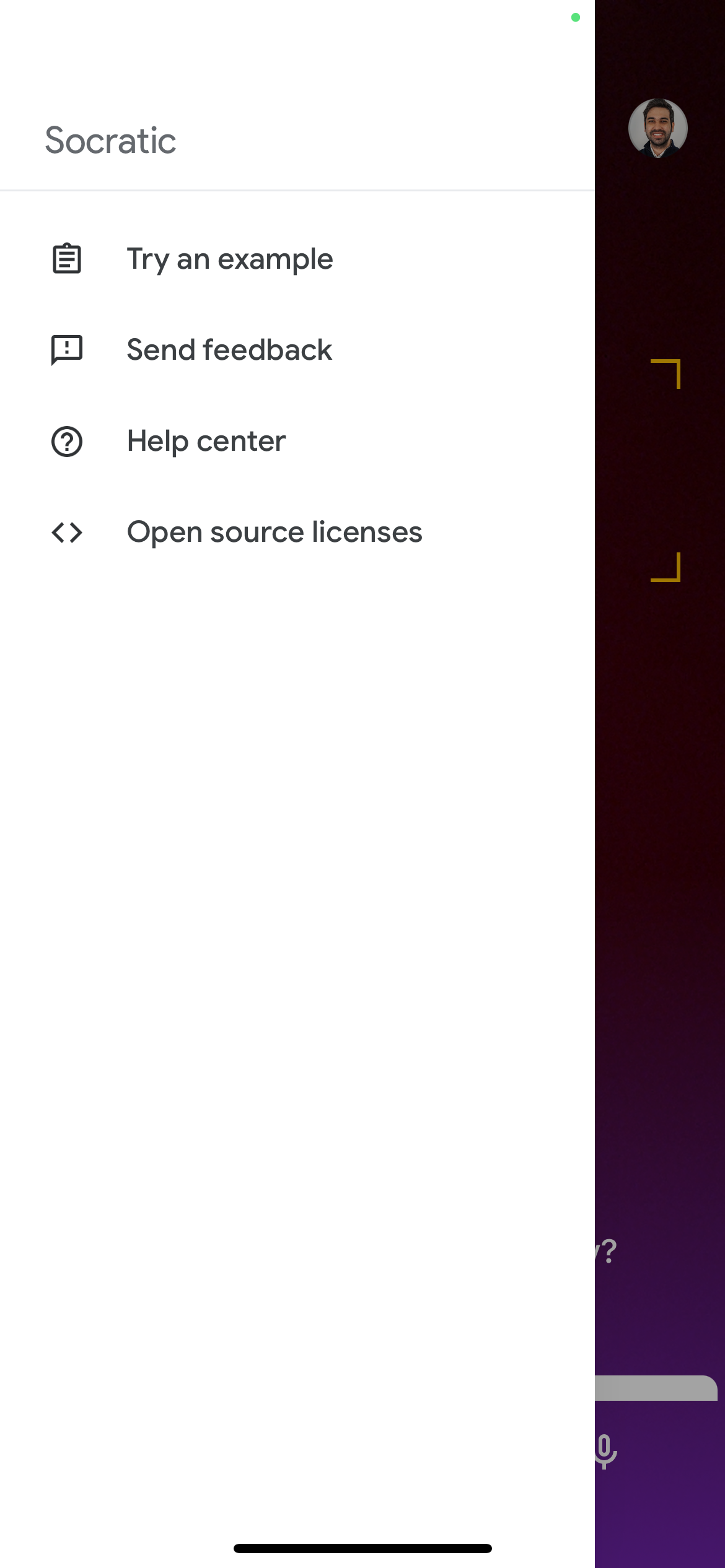Click the top yellow camera frame corner
Image resolution: width=725 pixels, height=1568 pixels.
(667, 373)
